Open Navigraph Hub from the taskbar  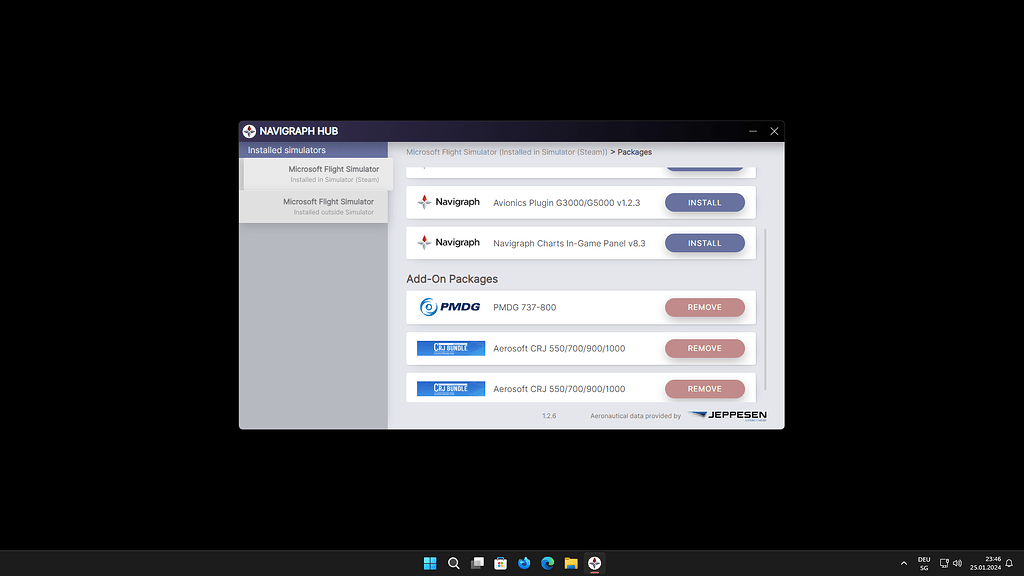(595, 563)
